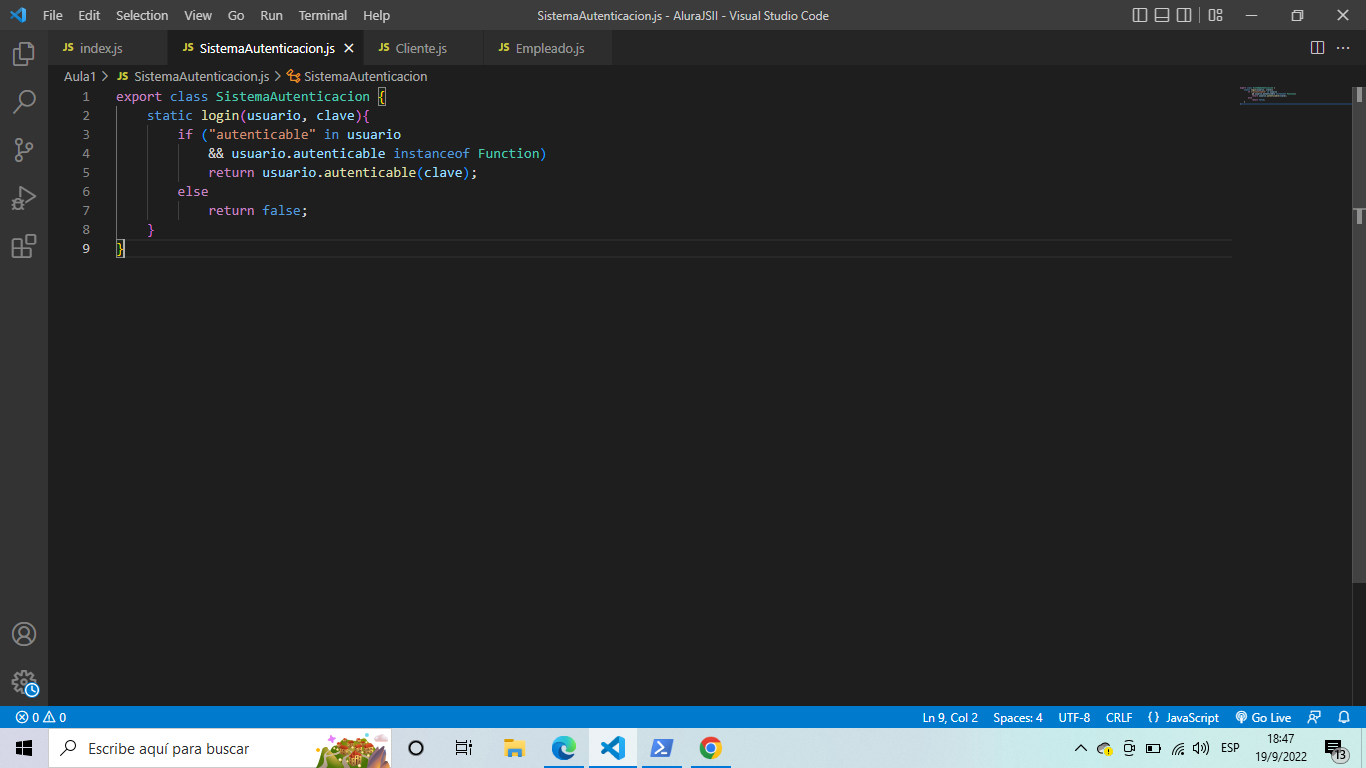Screen dimensions: 1366x768
Task: Open Microsoft Edge from taskbar
Action: (x=564, y=748)
